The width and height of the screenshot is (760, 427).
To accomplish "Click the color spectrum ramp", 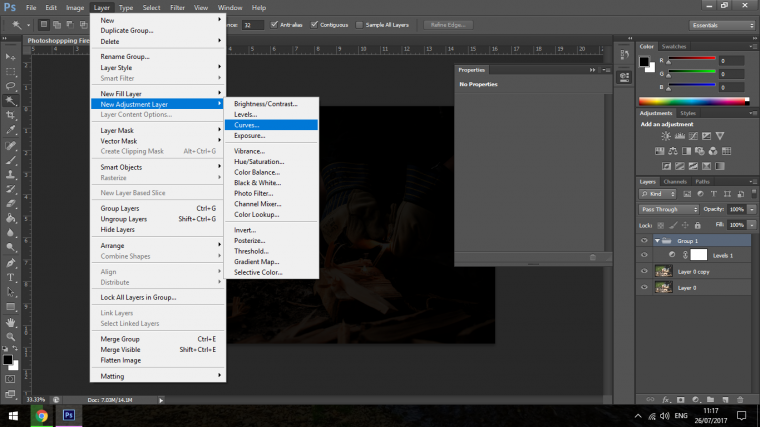I will coord(694,101).
